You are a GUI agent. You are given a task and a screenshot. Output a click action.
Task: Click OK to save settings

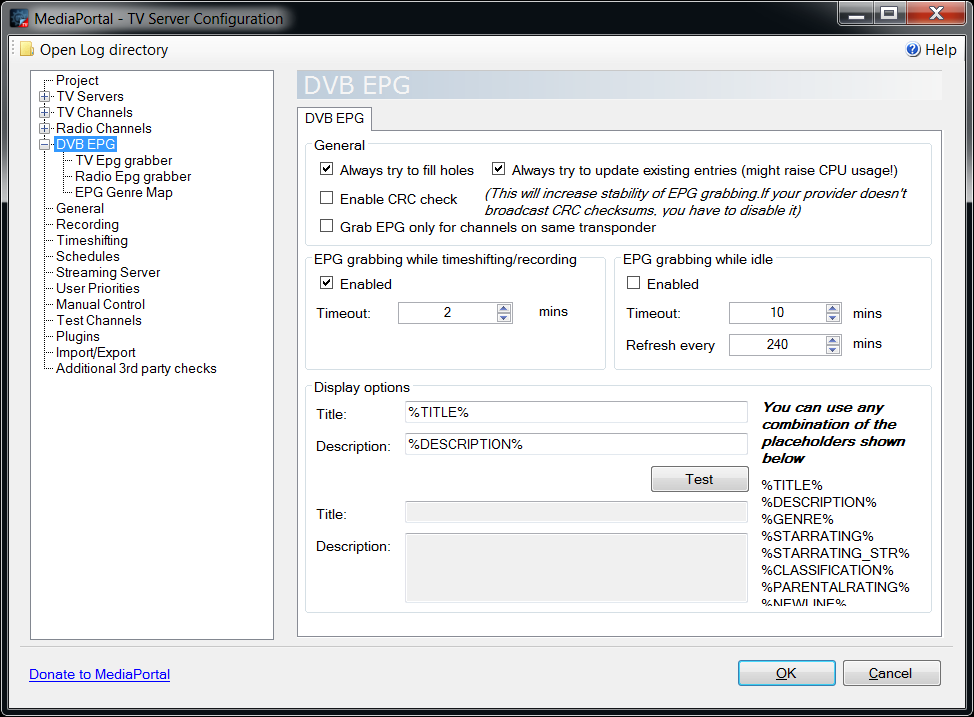[x=786, y=673]
